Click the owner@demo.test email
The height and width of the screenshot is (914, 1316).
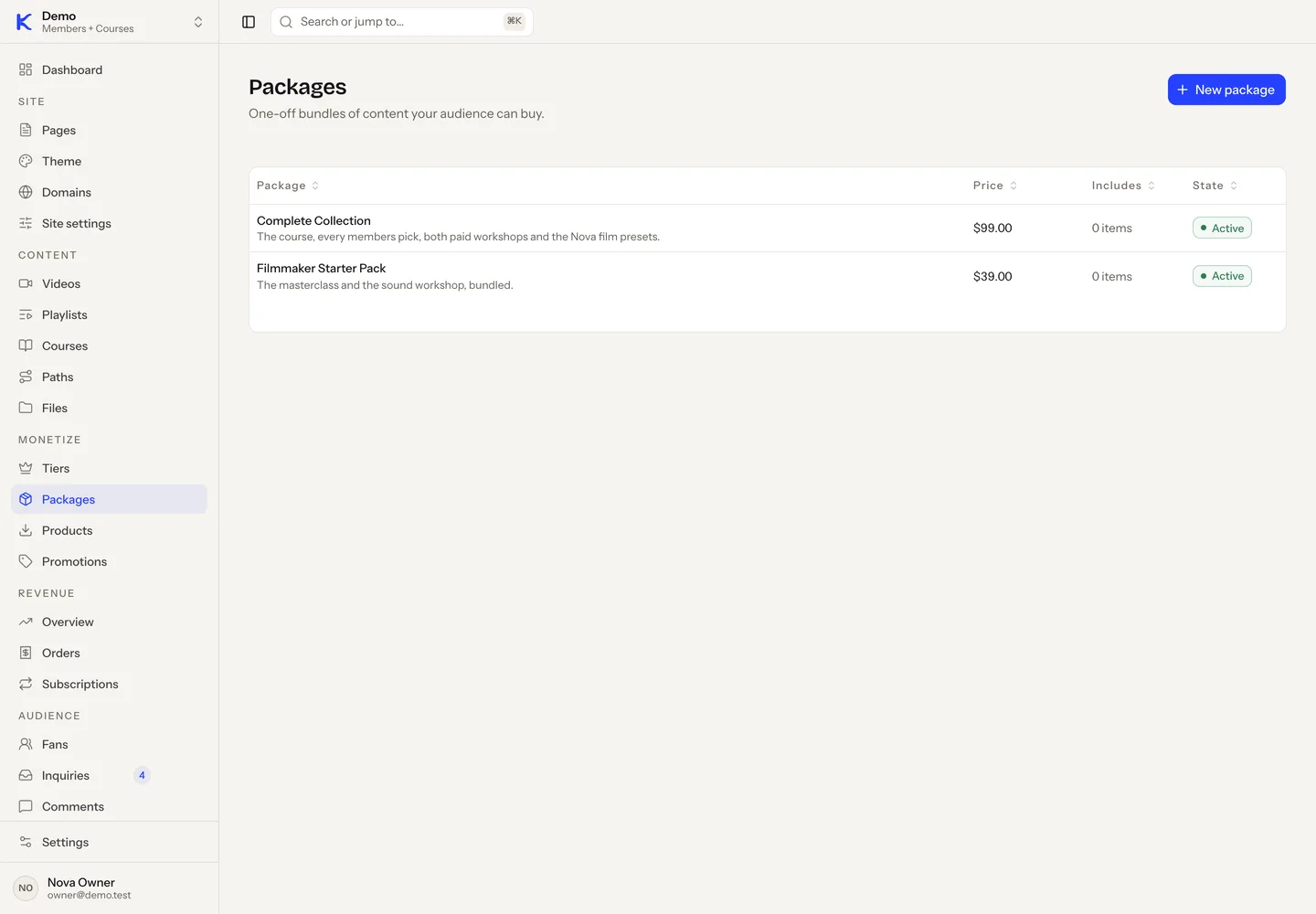[89, 896]
